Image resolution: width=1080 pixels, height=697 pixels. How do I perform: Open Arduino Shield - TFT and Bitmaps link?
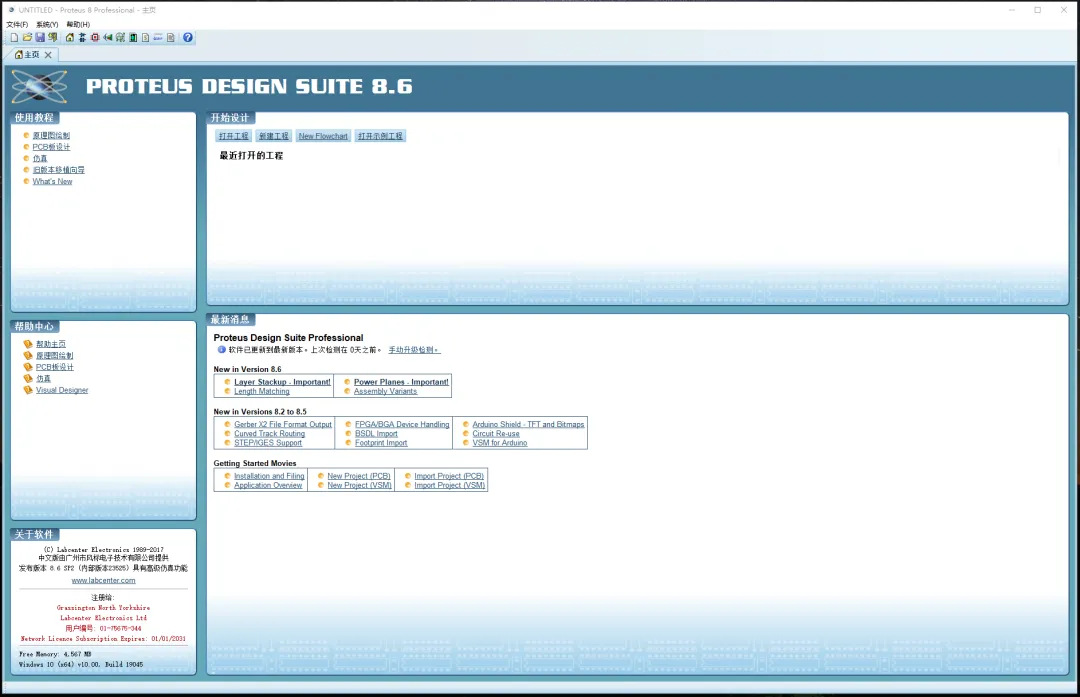(x=528, y=424)
